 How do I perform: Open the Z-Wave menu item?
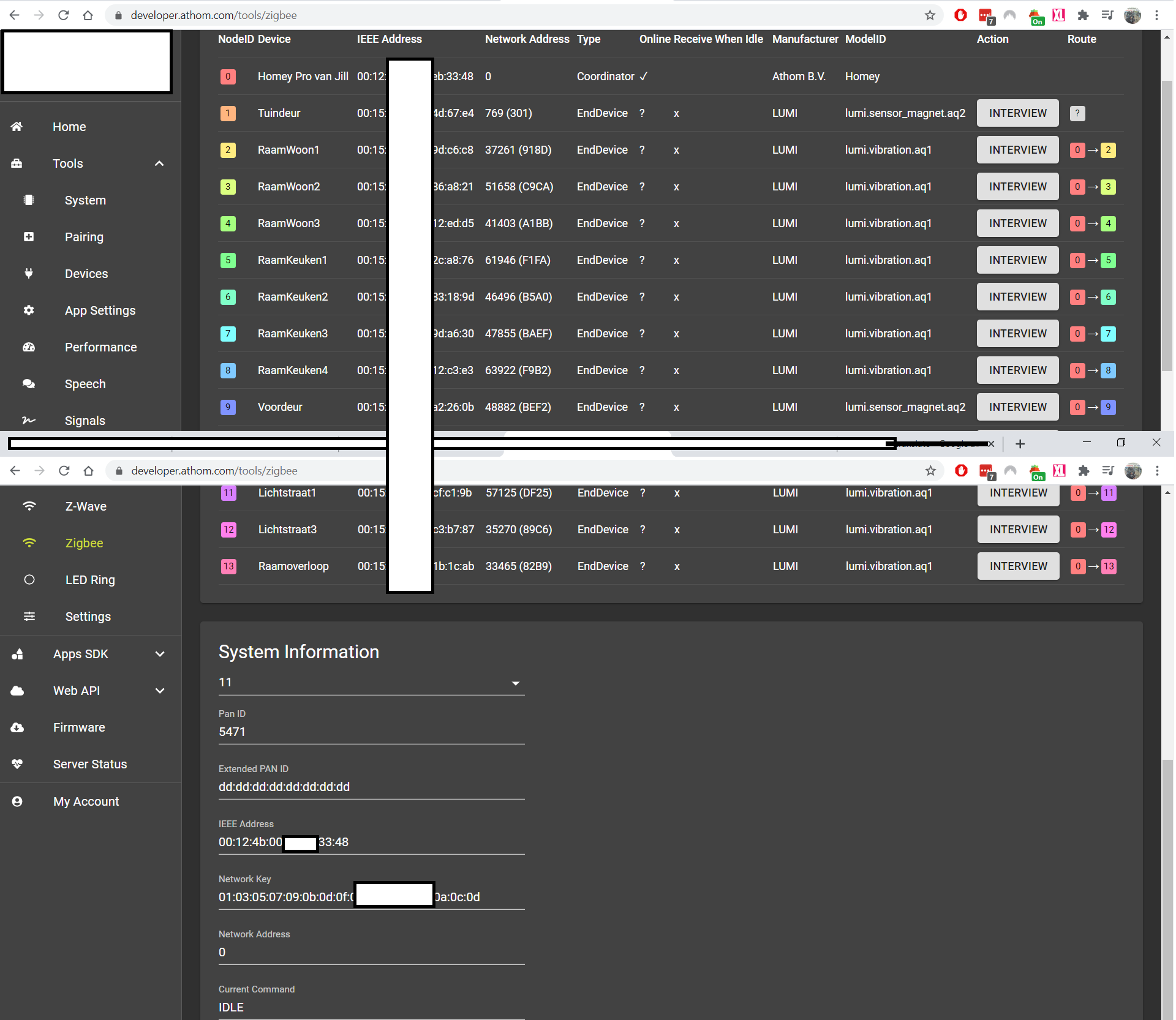(x=86, y=506)
